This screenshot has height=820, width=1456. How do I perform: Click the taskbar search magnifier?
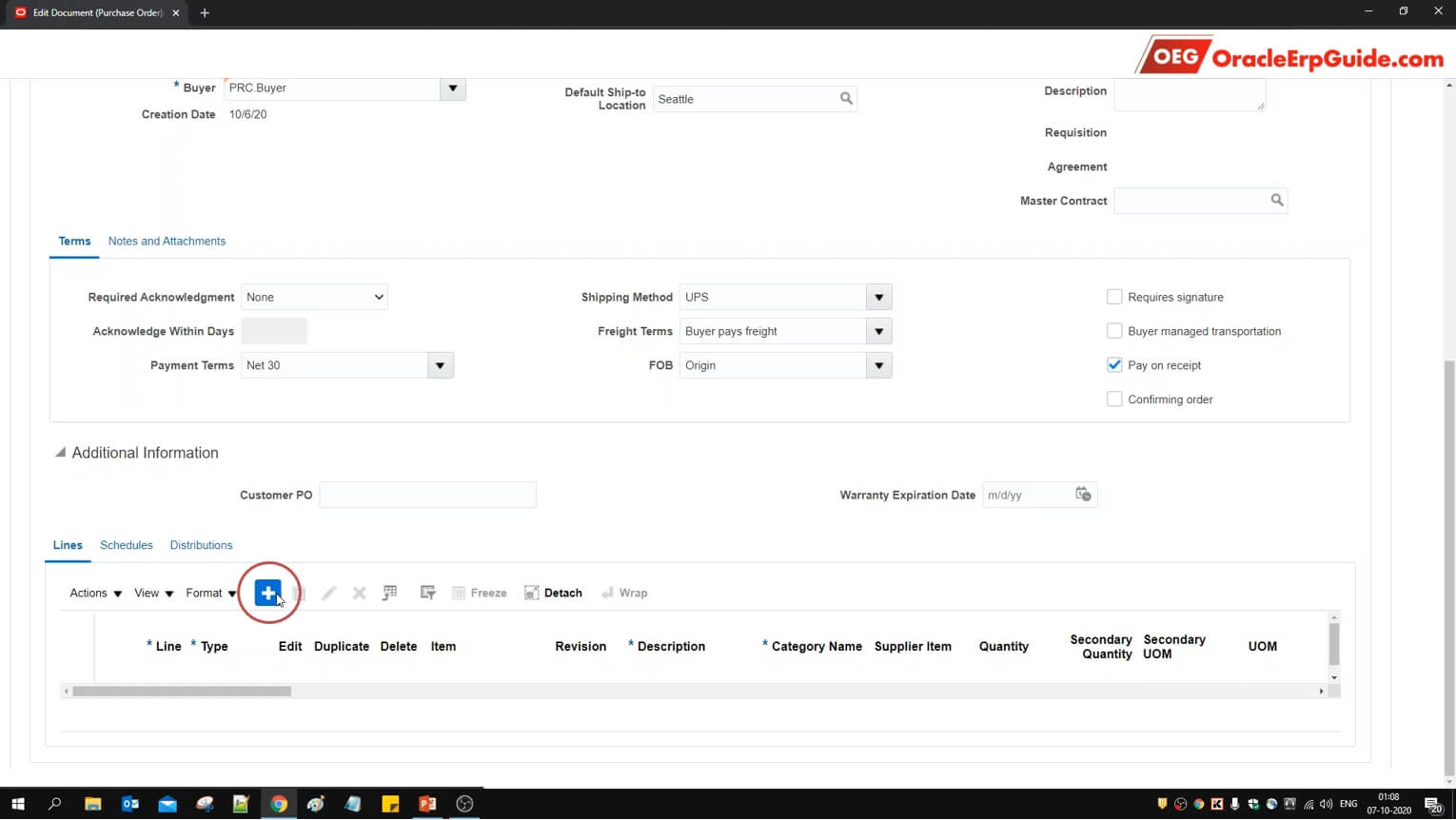(x=54, y=804)
